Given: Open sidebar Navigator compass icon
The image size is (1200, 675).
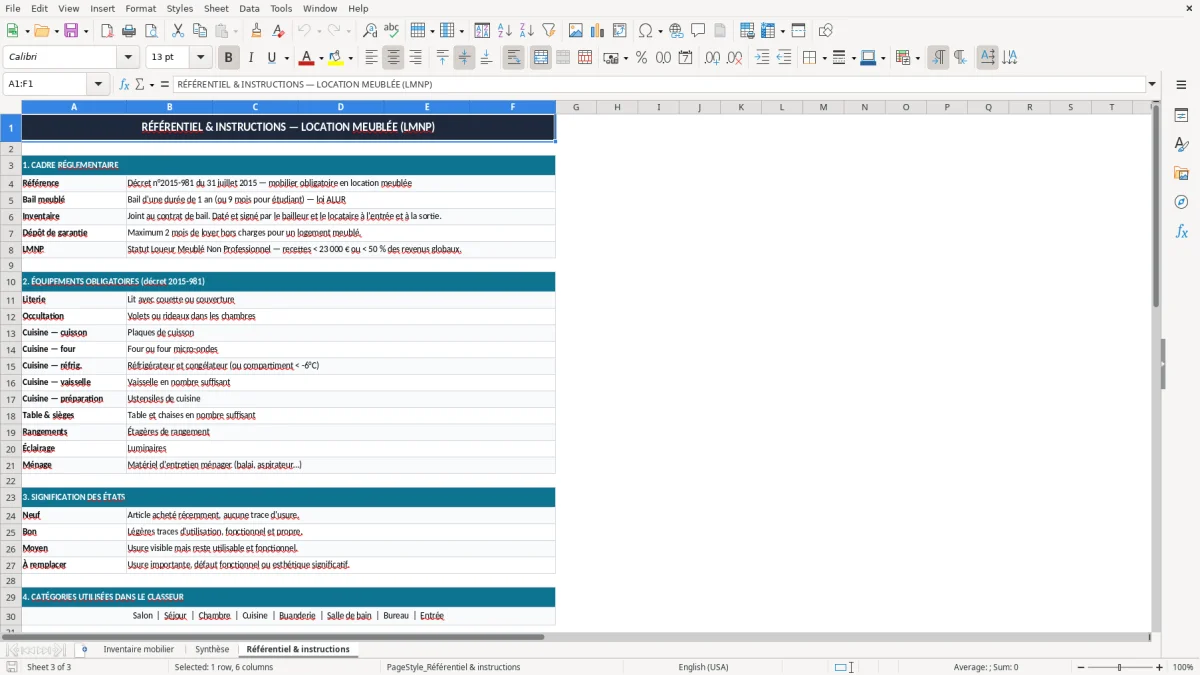Looking at the screenshot, I should tap(1181, 202).
